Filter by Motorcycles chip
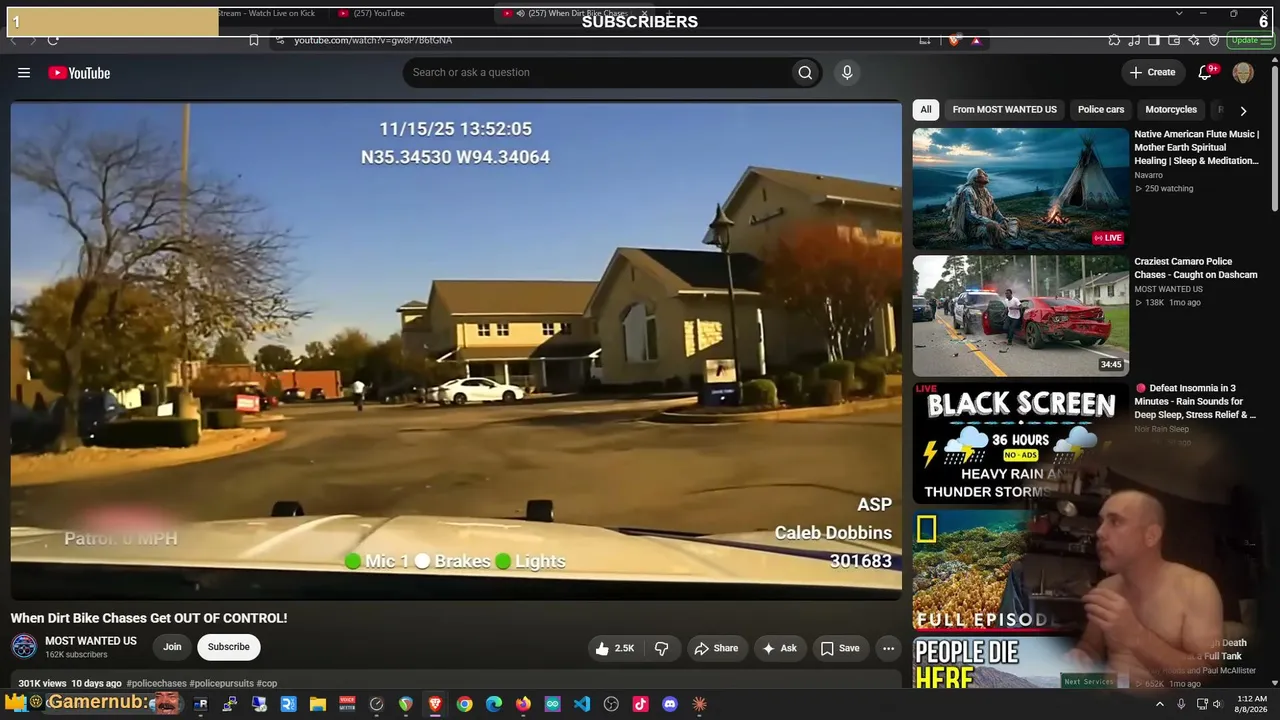This screenshot has height=720, width=1280. [1171, 110]
